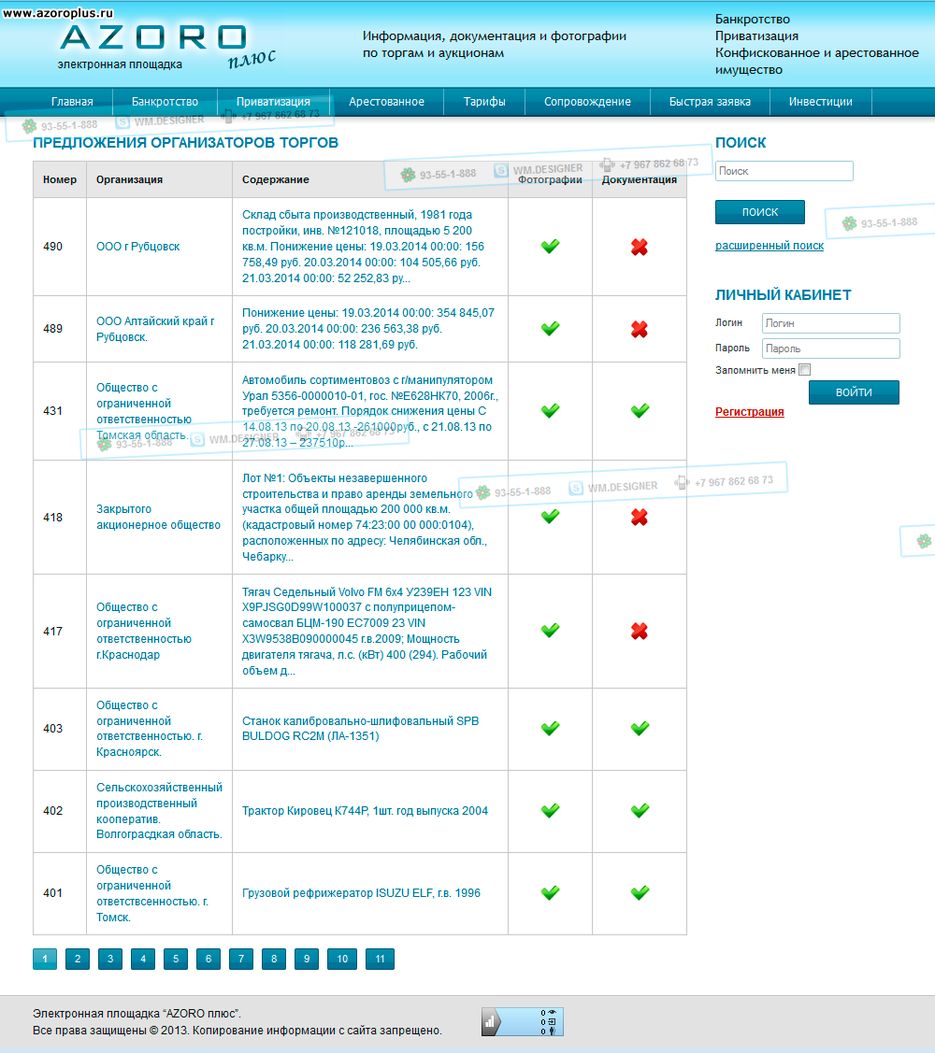Go to page 11 of results
935x1053 pixels.
click(x=380, y=959)
